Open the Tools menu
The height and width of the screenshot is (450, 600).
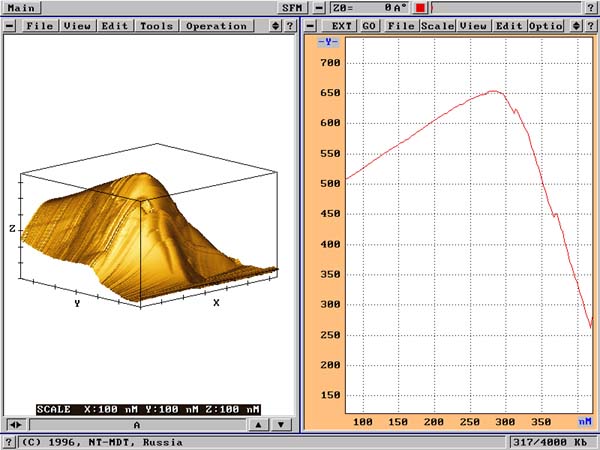156,25
